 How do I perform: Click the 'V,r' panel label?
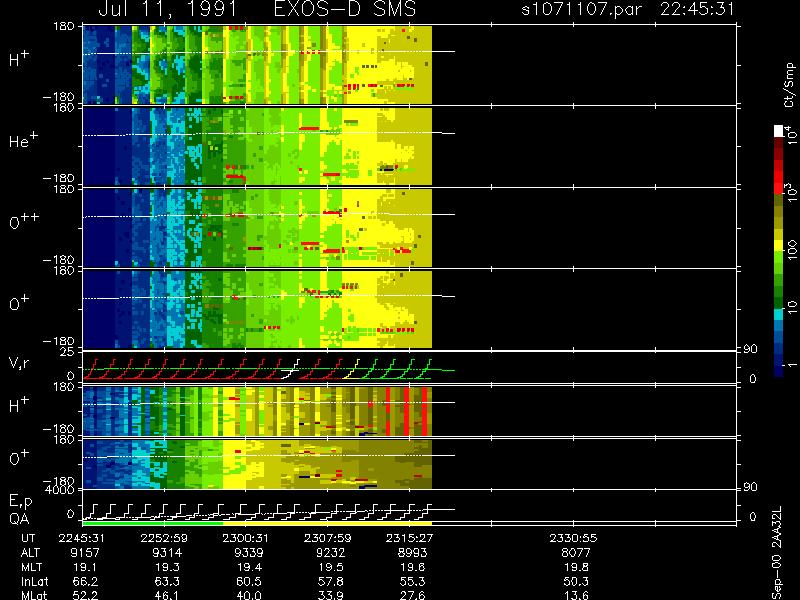tap(20, 363)
